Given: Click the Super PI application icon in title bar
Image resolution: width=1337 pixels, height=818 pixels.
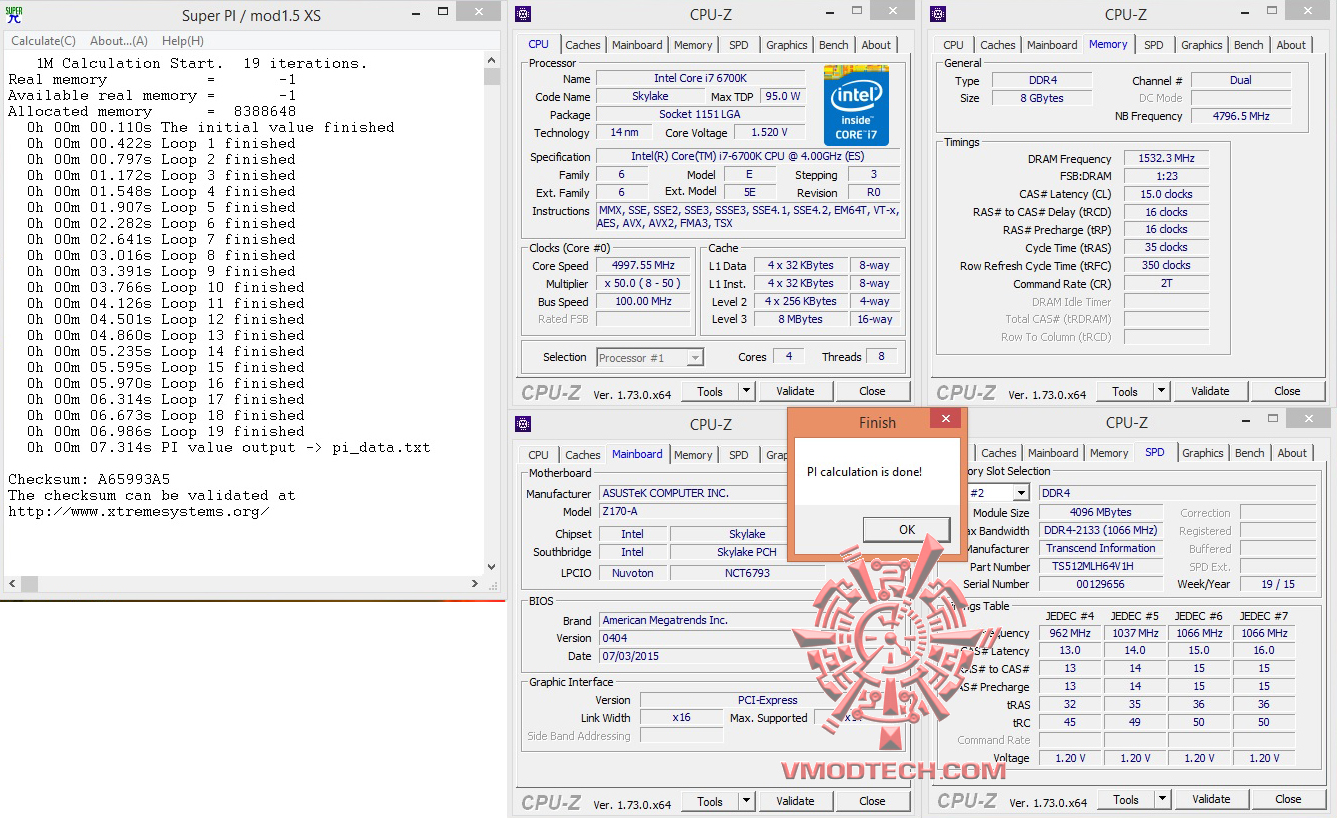Looking at the screenshot, I should coord(15,15).
